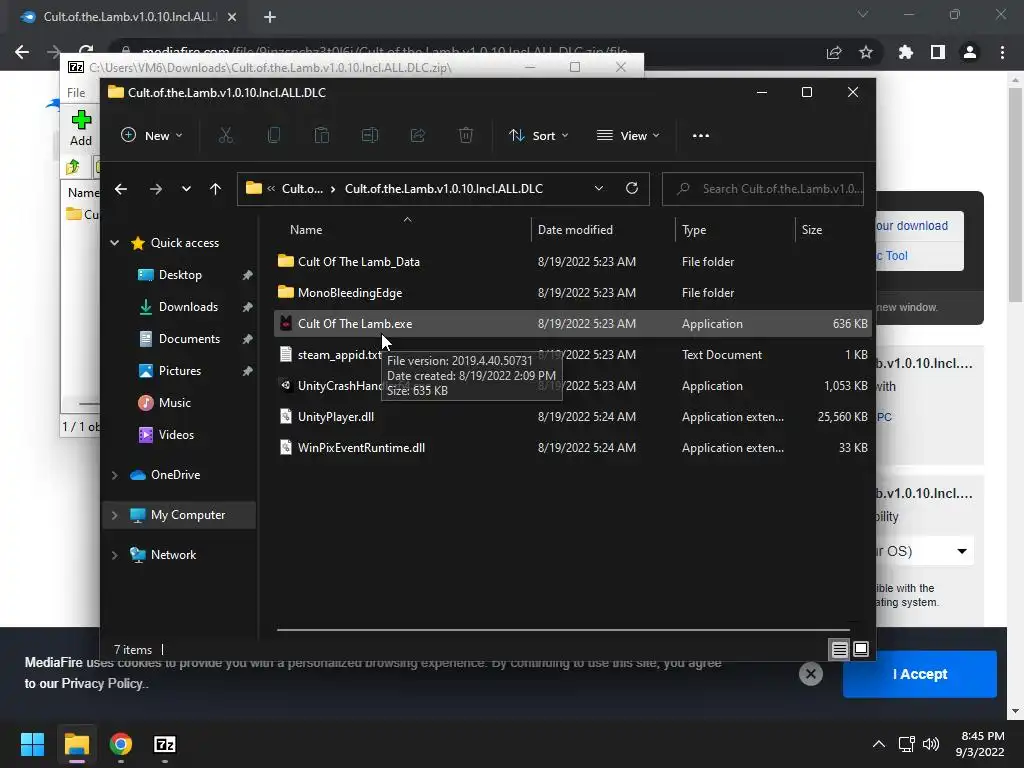Image resolution: width=1024 pixels, height=768 pixels.
Task: Show hidden system tray icons
Action: (879, 744)
